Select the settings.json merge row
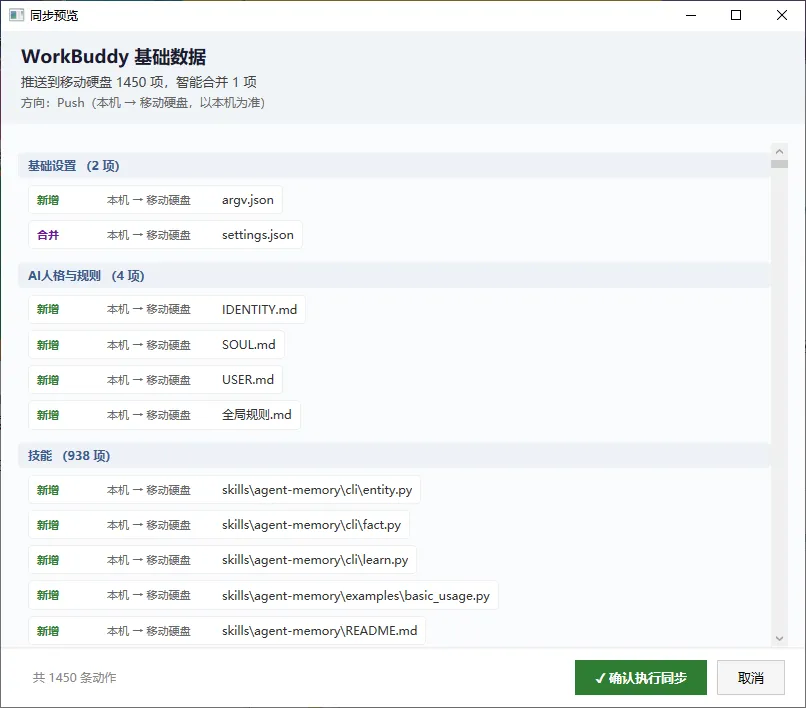806x708 pixels. (x=165, y=235)
